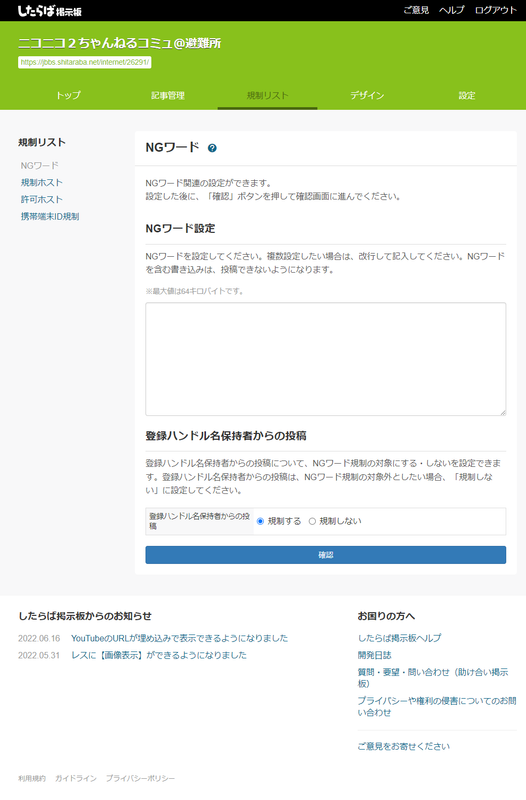This screenshot has width=526, height=800.
Task: Click the NGワード設定 section heading
Action: coord(180,229)
